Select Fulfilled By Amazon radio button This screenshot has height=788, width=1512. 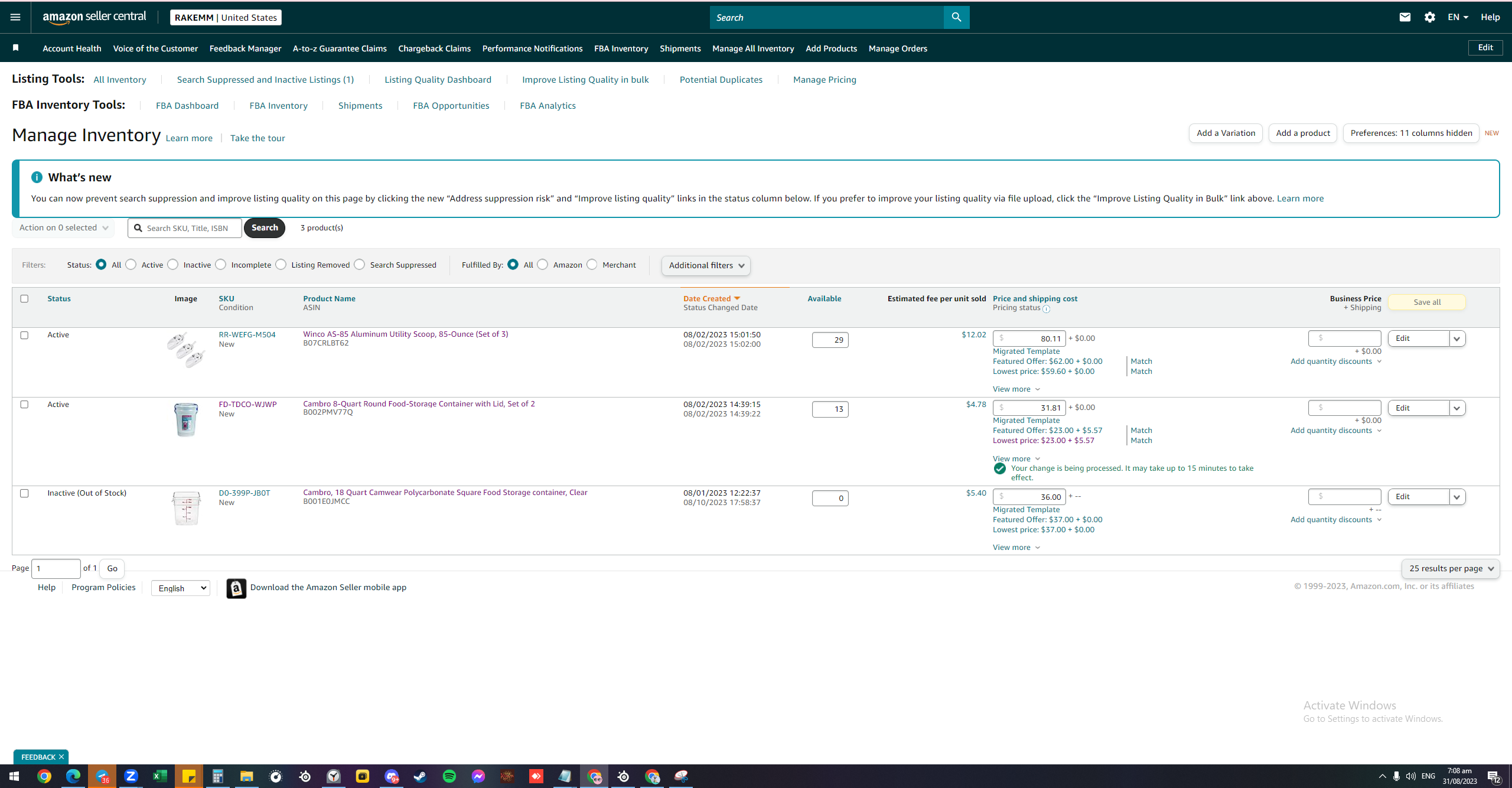click(x=543, y=265)
